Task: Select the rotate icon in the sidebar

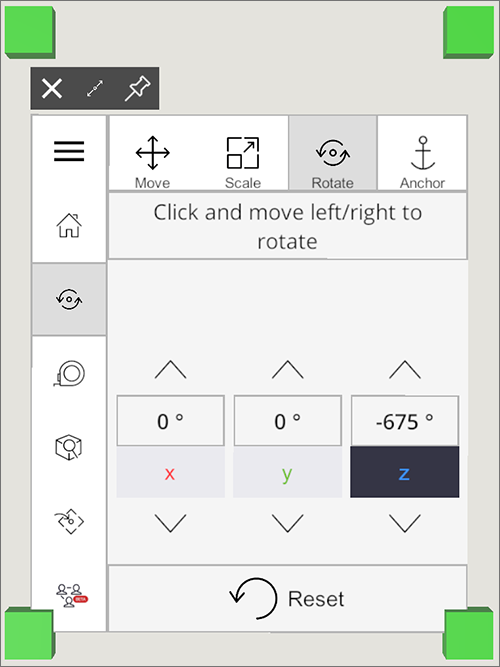Action: click(69, 299)
